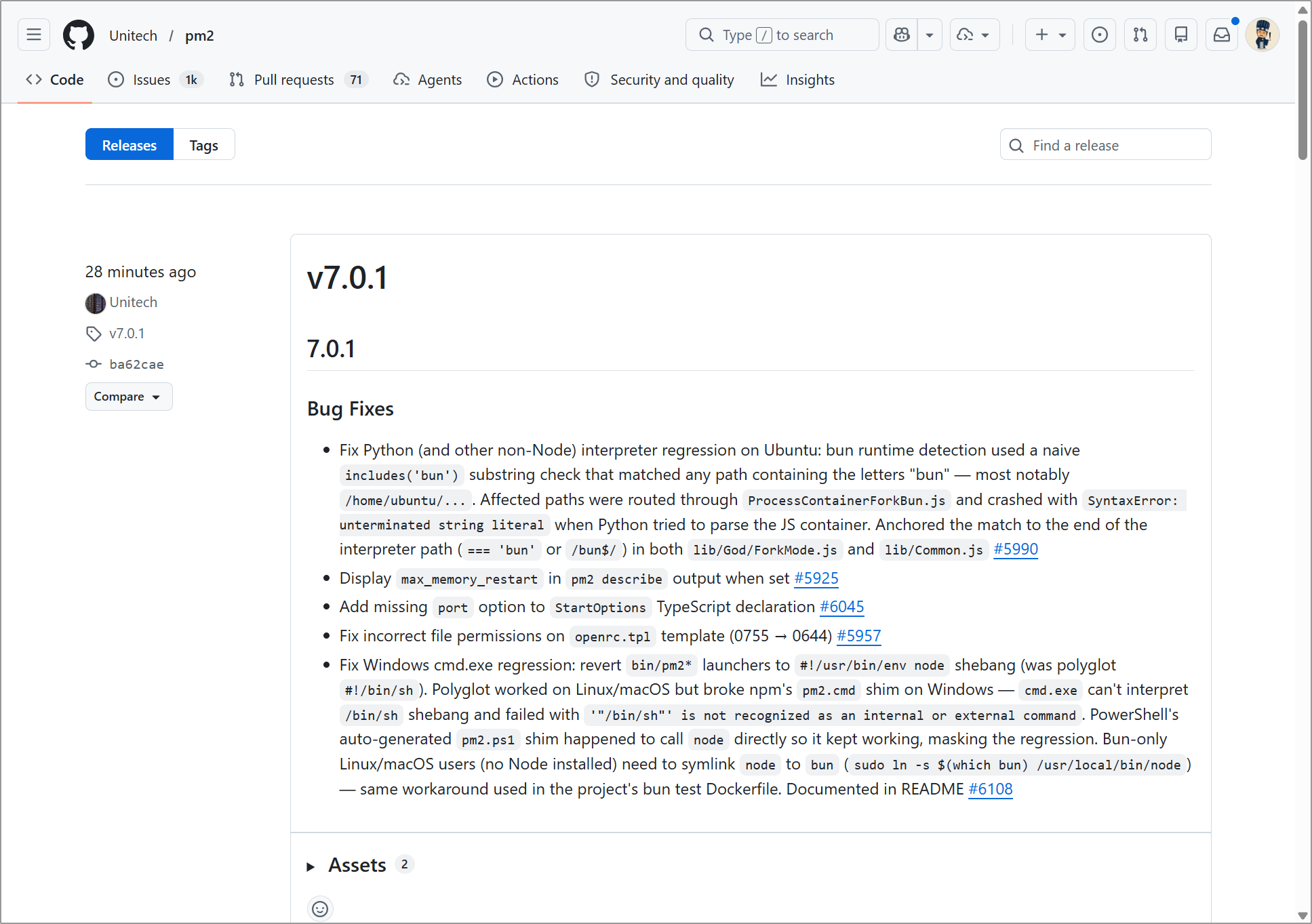Click the Pull requests count badge 71
The height and width of the screenshot is (924, 1312).
tap(356, 80)
